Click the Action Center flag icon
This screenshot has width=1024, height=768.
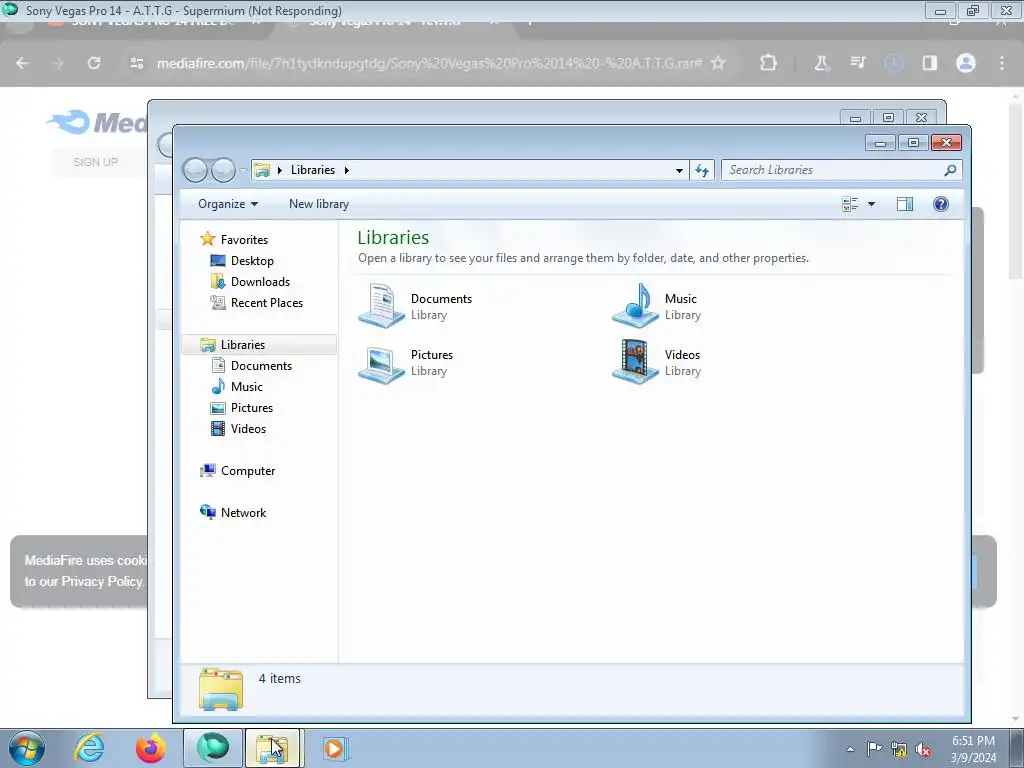(x=874, y=749)
